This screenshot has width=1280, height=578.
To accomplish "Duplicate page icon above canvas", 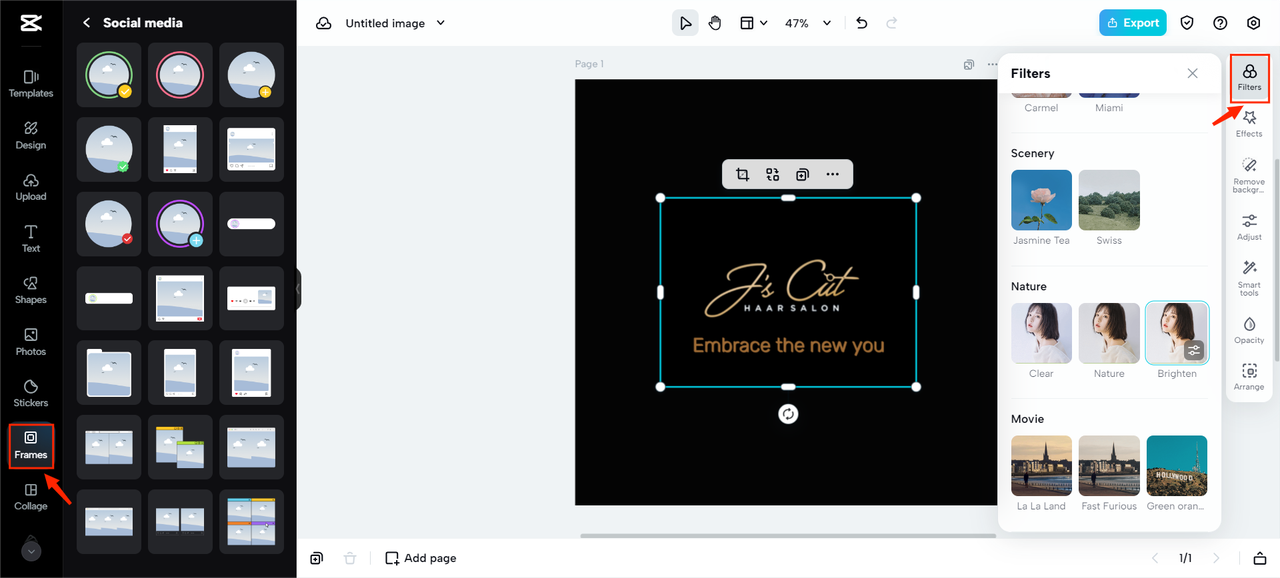I will pos(968,64).
